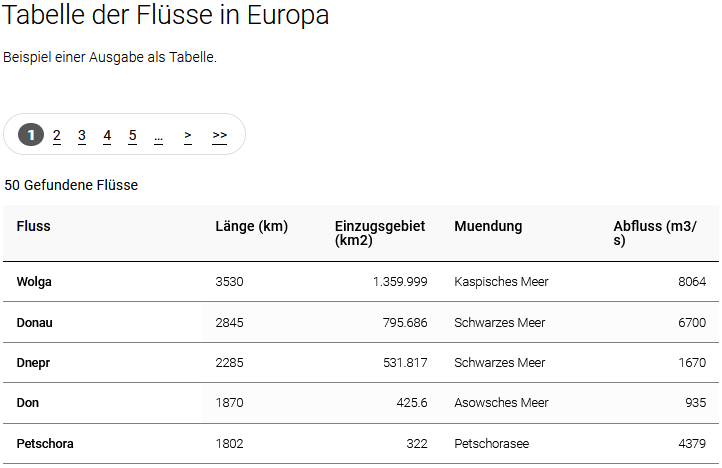
Task: Click the Muendung column header
Action: click(x=488, y=226)
